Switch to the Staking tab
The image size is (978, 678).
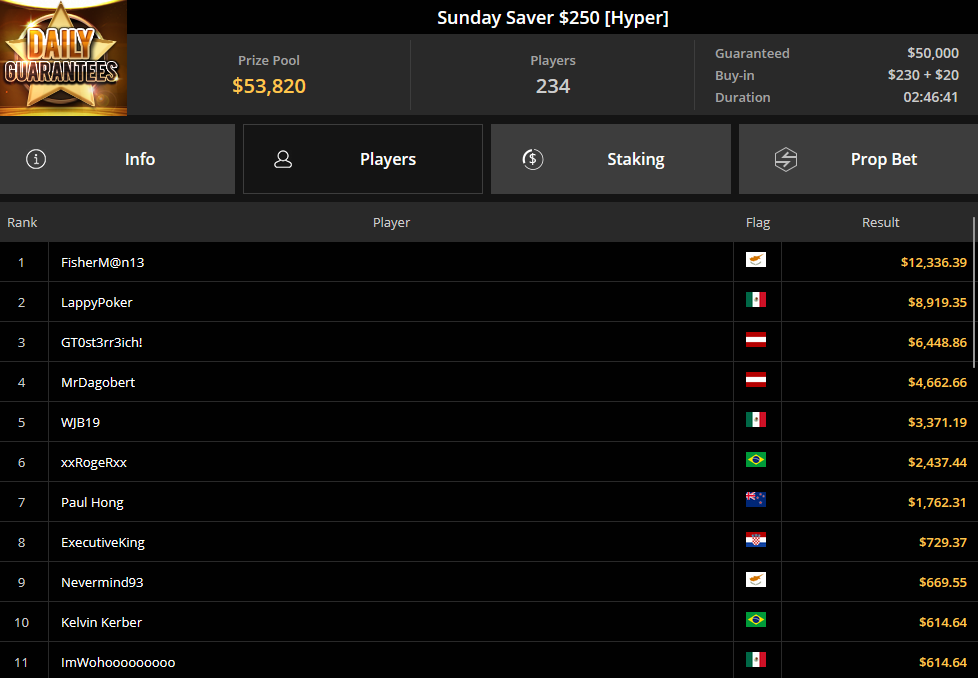pyautogui.click(x=611, y=159)
